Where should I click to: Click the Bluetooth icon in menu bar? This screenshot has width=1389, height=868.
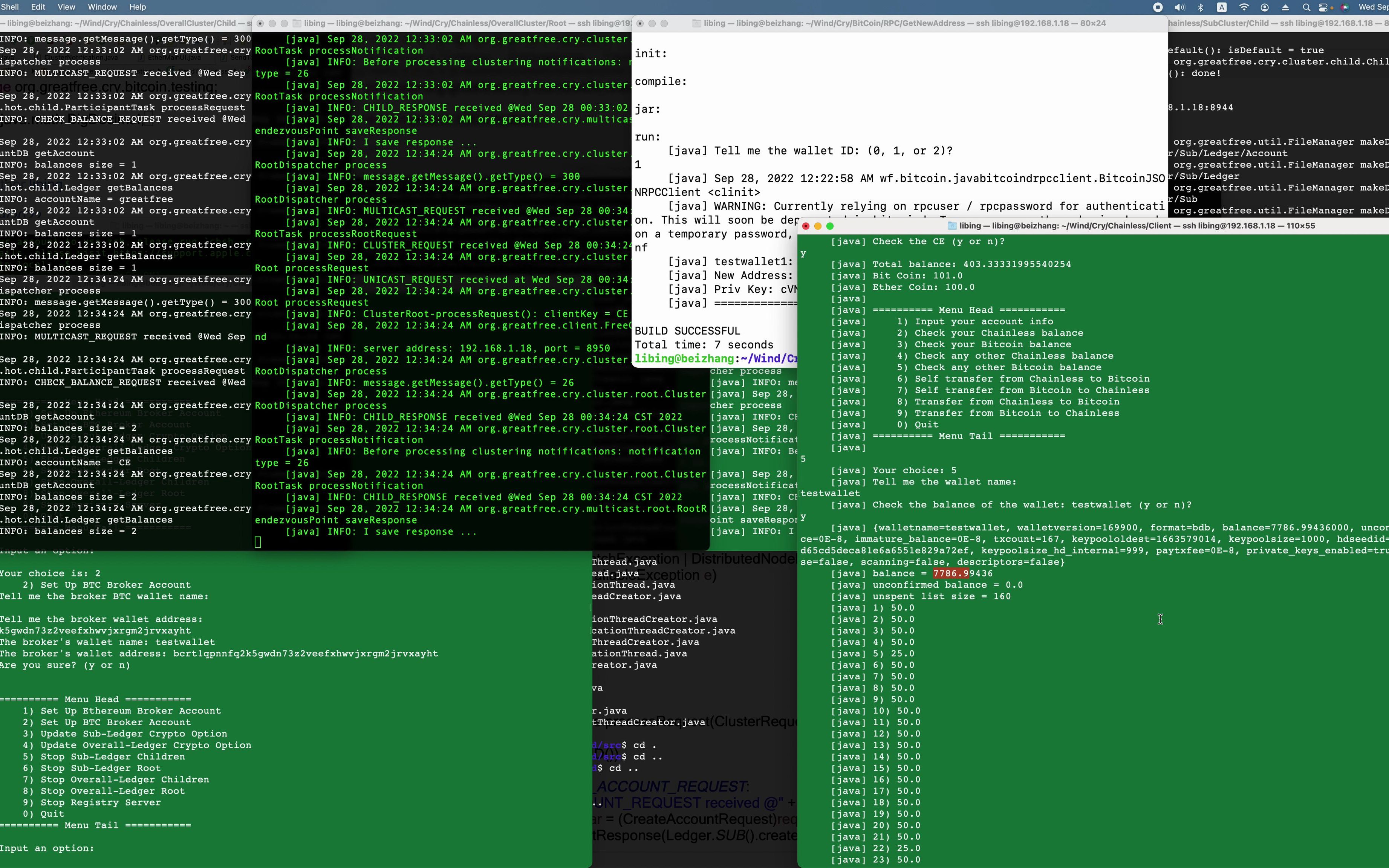coord(1201,7)
